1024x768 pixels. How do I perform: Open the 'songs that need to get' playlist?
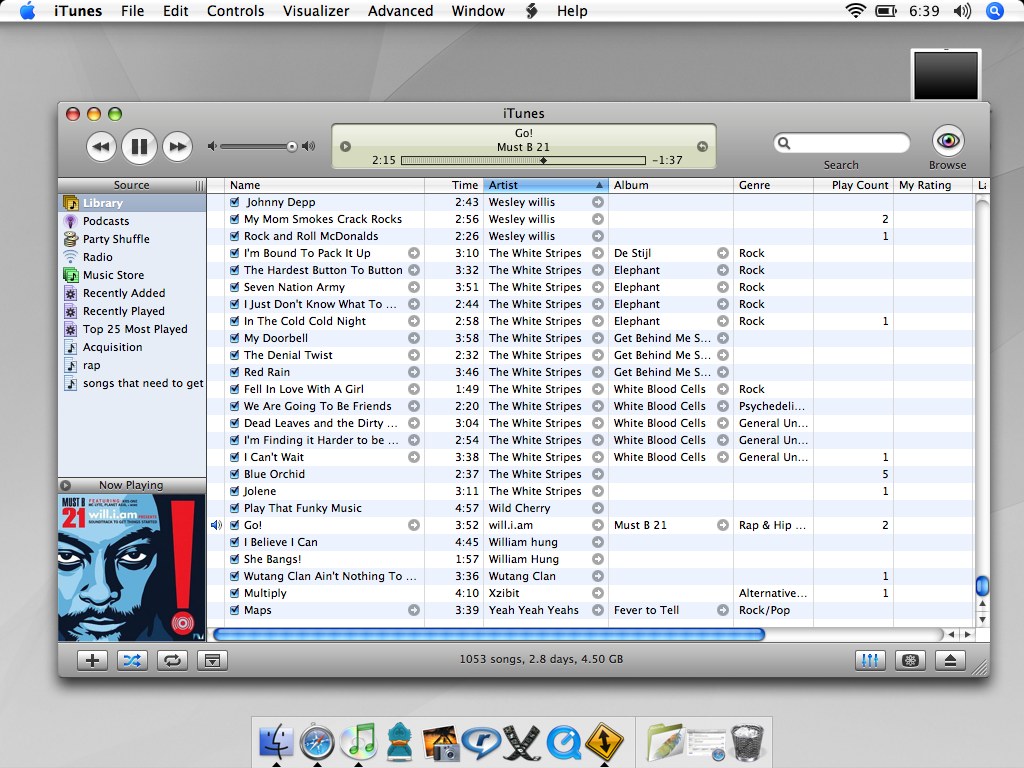point(133,383)
